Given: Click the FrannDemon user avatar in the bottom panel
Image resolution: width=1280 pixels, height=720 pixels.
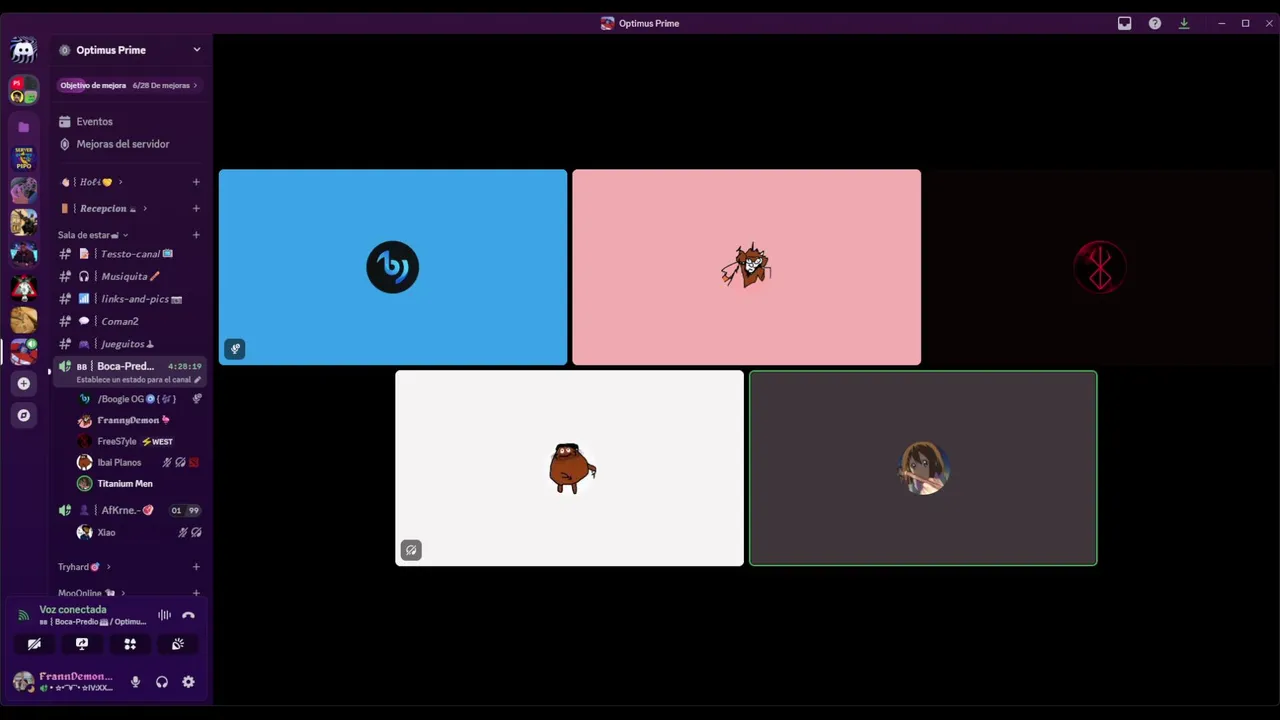Looking at the screenshot, I should (23, 682).
